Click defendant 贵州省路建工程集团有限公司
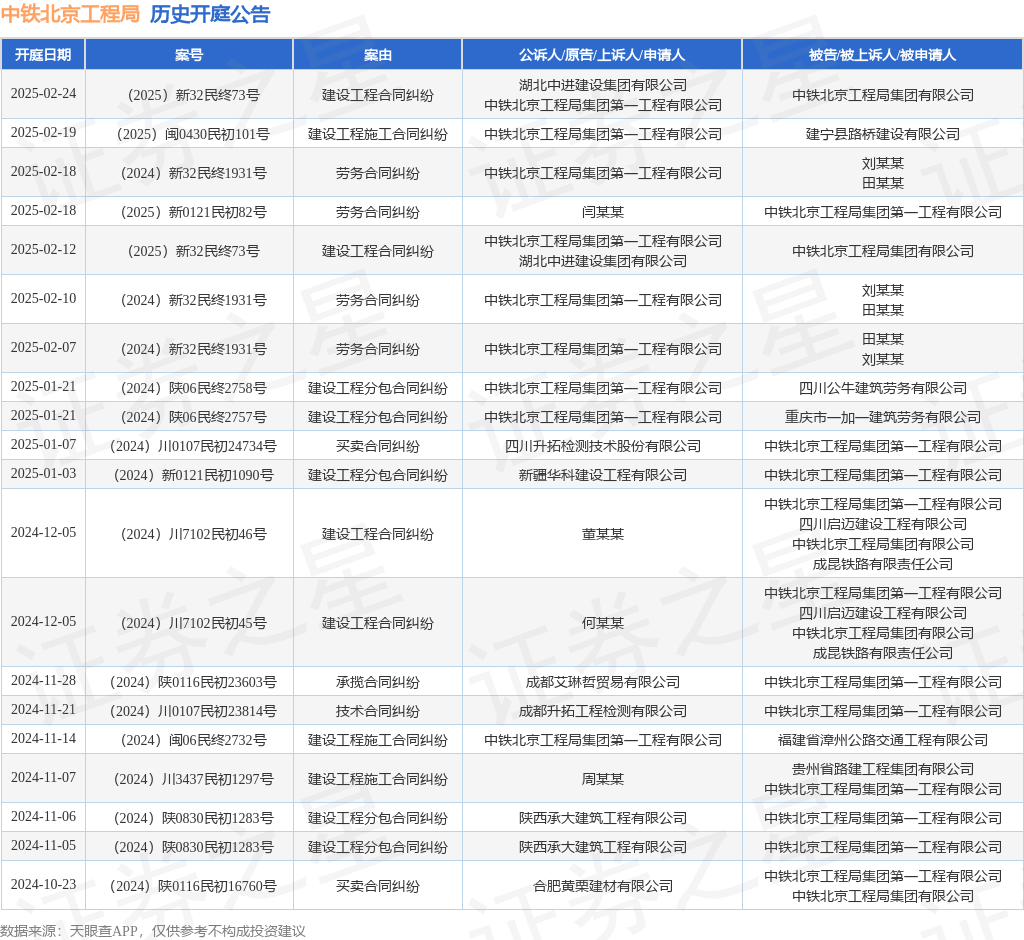 (882, 769)
